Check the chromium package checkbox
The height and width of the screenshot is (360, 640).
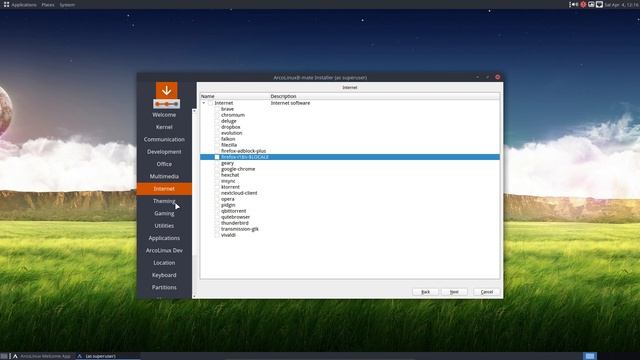point(217,115)
